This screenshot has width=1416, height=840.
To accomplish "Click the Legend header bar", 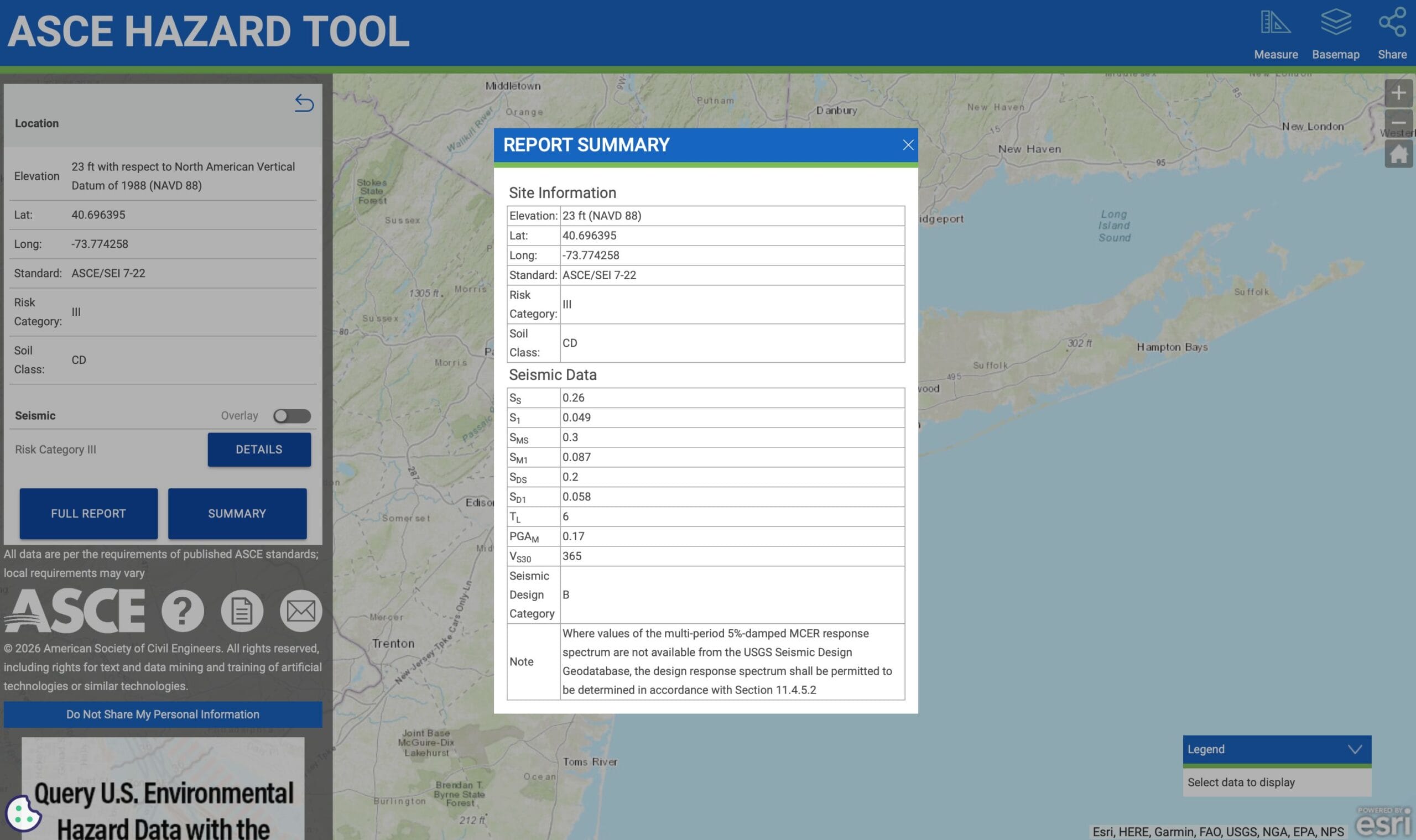I will point(1276,749).
